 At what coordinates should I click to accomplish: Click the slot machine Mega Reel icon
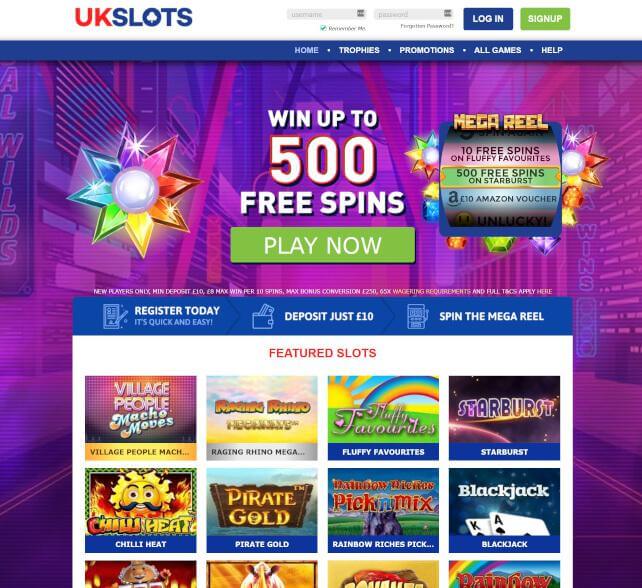(418, 316)
